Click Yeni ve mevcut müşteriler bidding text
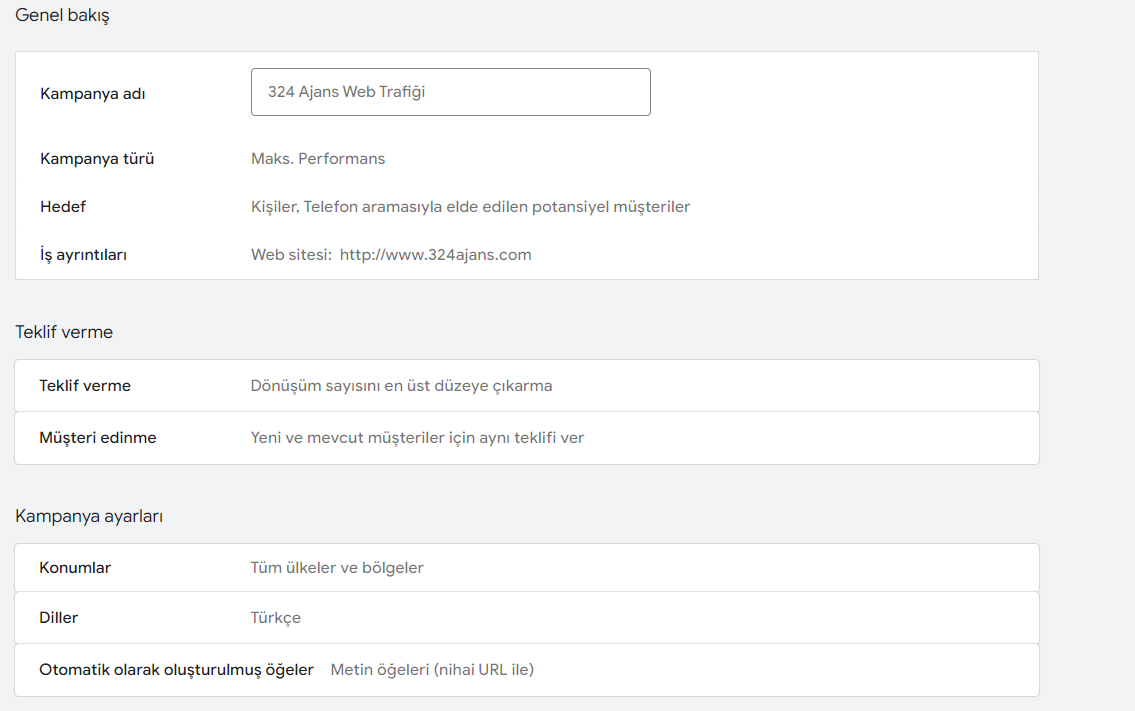Viewport: 1135px width, 711px height. (417, 438)
